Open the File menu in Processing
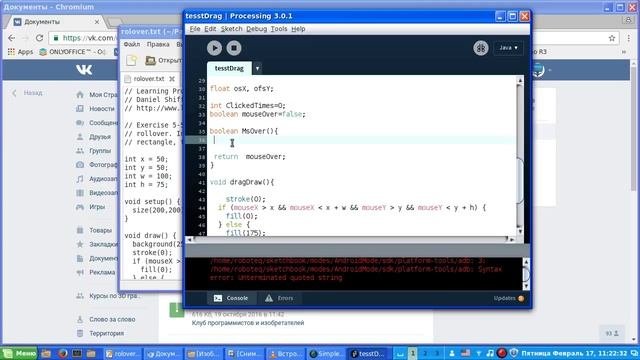 pyautogui.click(x=195, y=29)
